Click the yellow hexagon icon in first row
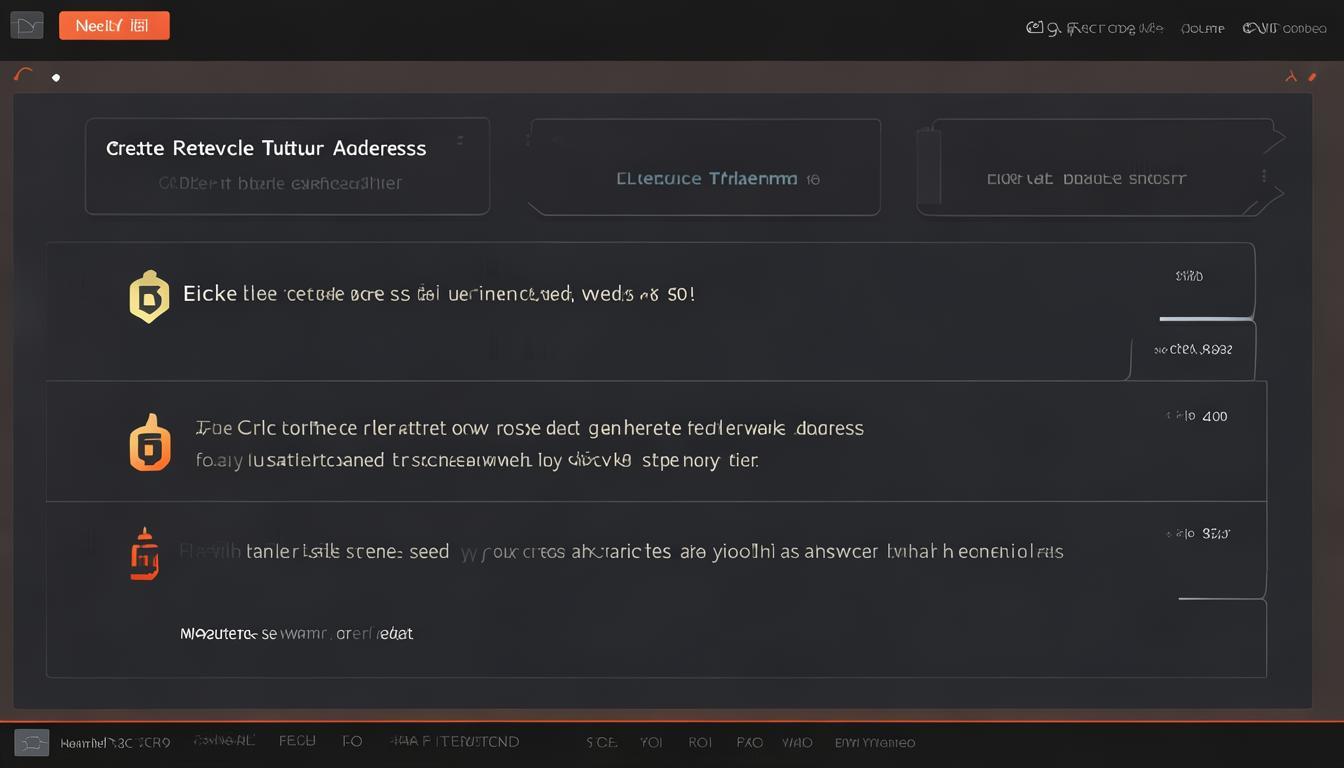The image size is (1344, 768). 149,296
